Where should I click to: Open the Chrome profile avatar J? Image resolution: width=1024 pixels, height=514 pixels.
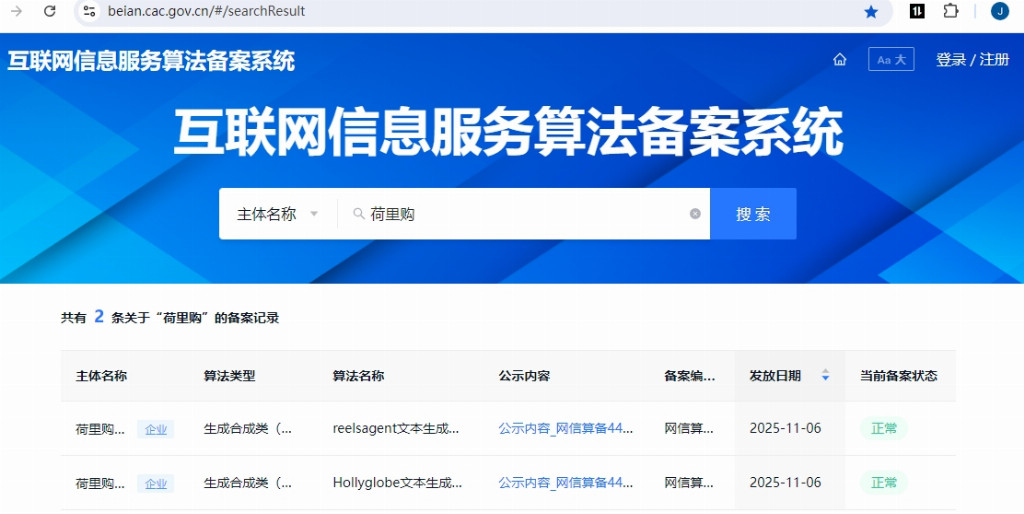click(998, 11)
